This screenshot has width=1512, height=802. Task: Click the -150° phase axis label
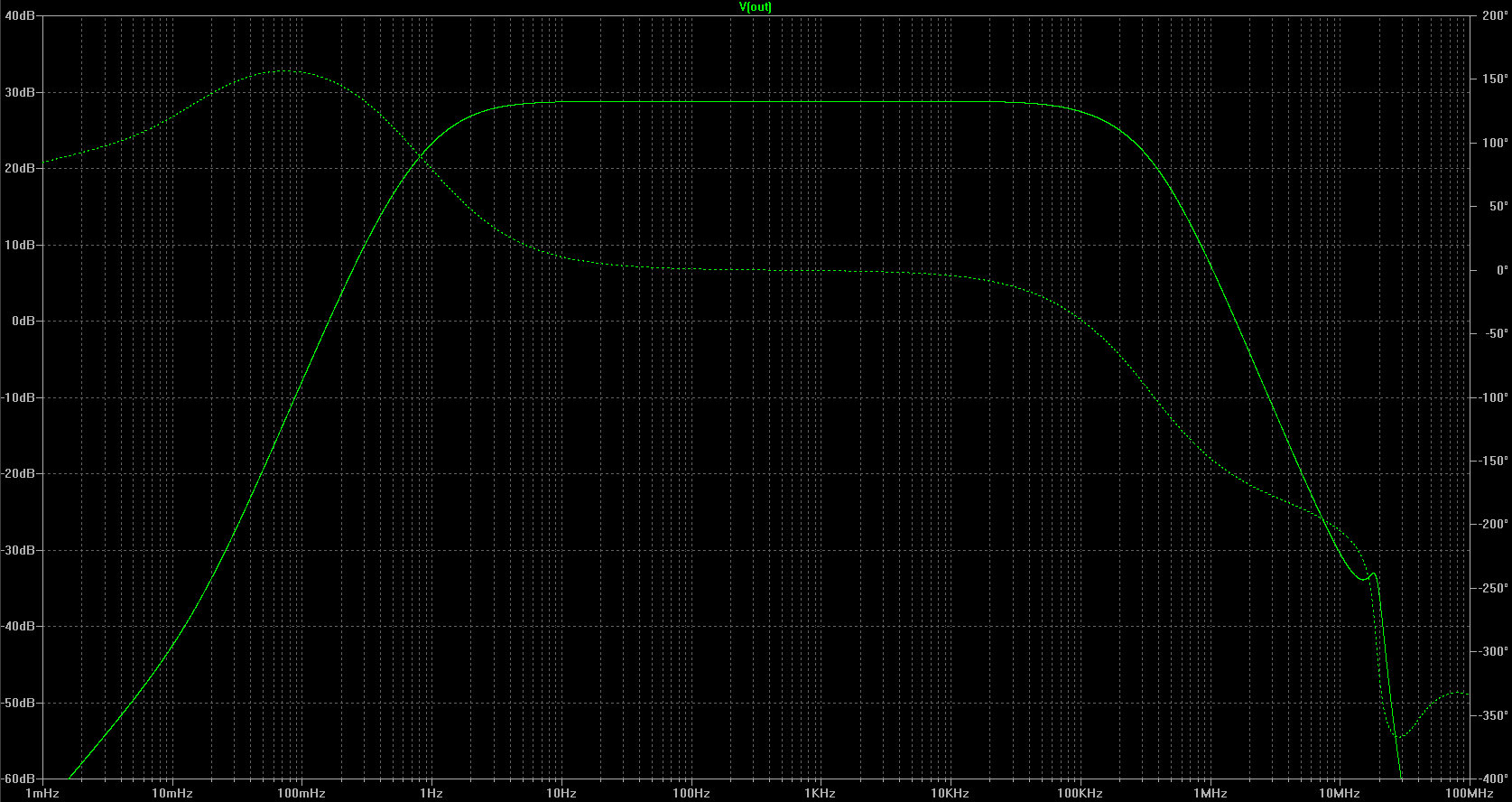click(1493, 461)
